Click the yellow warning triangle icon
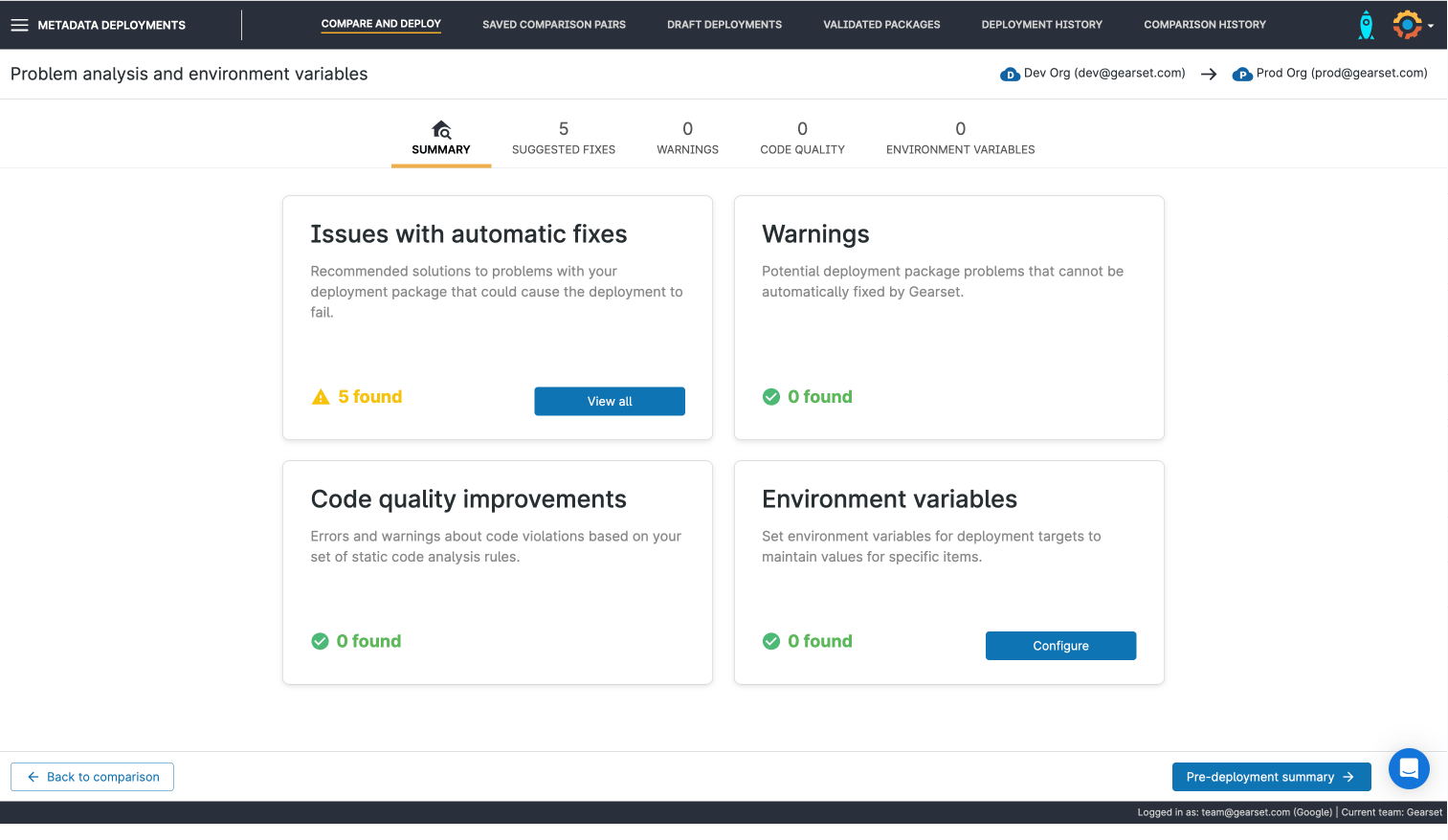Screen dimensions: 1448x840 pos(321,397)
